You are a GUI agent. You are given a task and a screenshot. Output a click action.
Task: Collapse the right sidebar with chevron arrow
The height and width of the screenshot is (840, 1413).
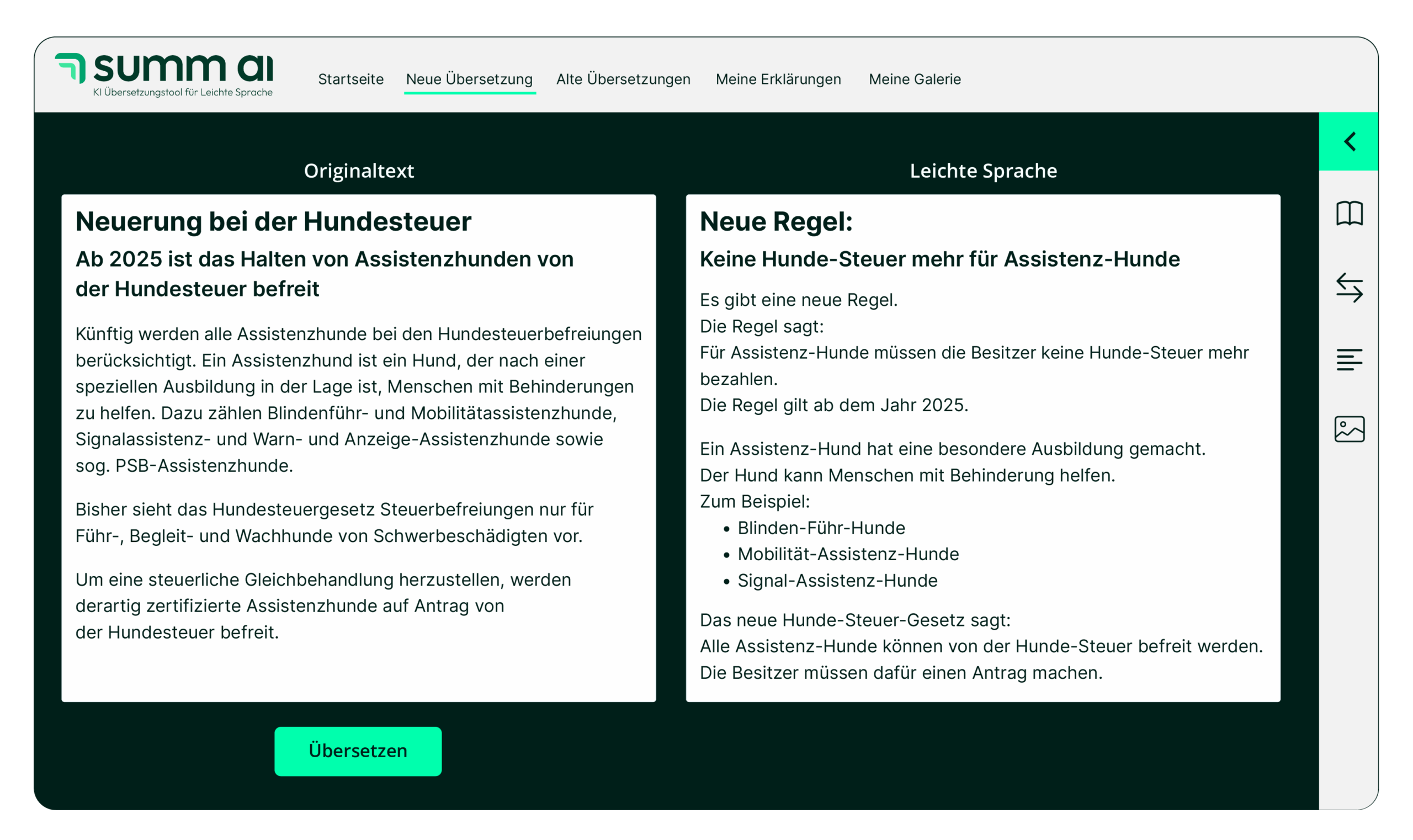(x=1349, y=141)
